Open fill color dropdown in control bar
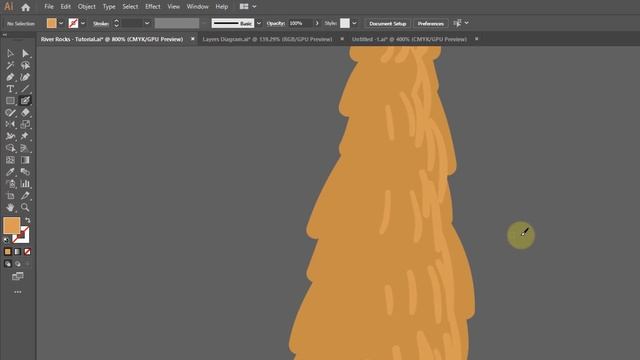Viewport: 640px width, 360px height. coord(61,23)
